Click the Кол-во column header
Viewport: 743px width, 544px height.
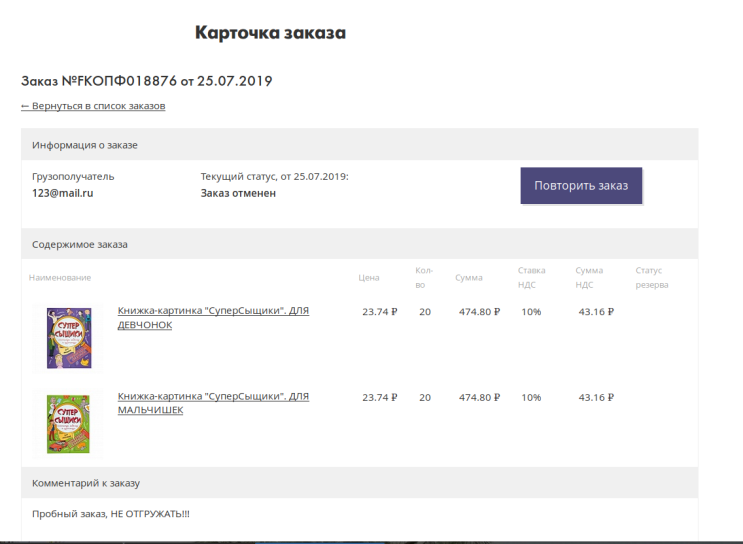click(x=424, y=278)
